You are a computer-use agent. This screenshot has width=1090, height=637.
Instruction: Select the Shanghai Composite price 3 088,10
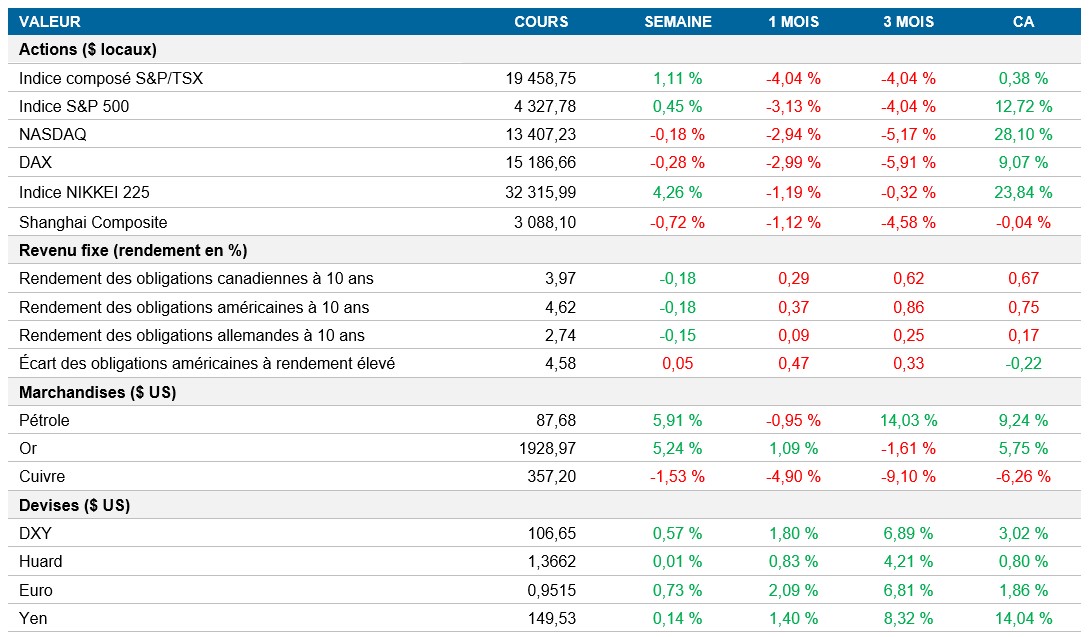544,222
